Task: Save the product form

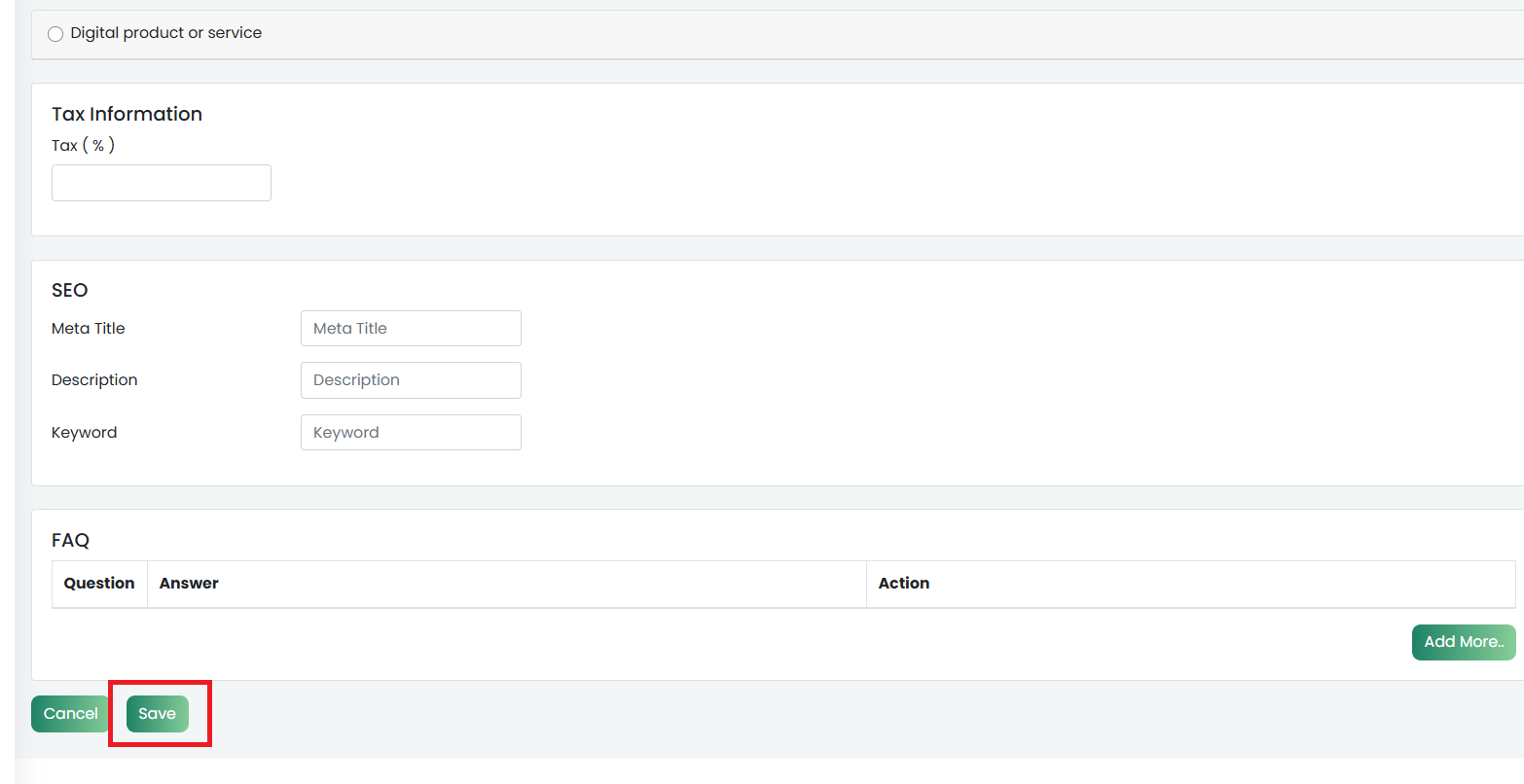Action: pos(158,714)
